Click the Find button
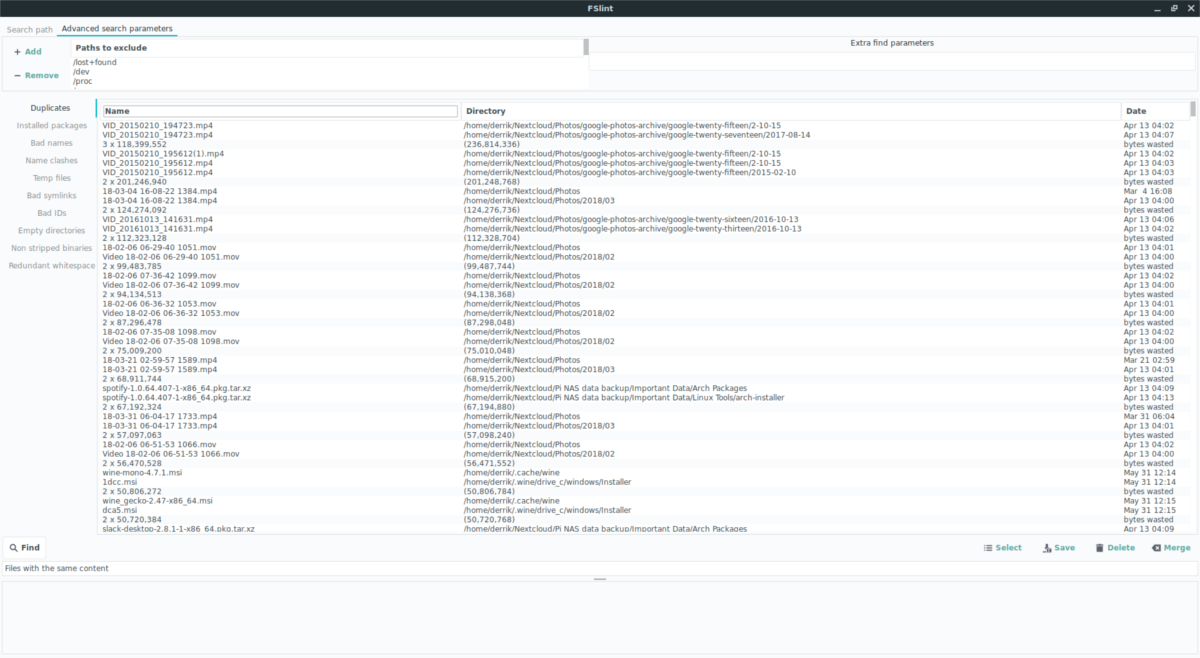Viewport: 1200px width, 658px height. point(24,548)
